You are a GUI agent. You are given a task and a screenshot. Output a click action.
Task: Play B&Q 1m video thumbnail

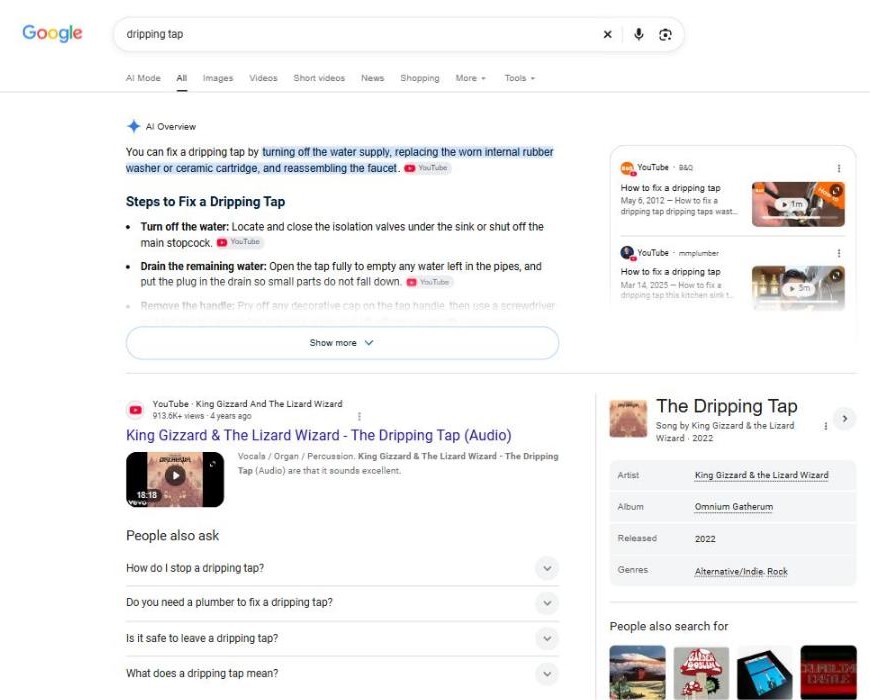798,204
